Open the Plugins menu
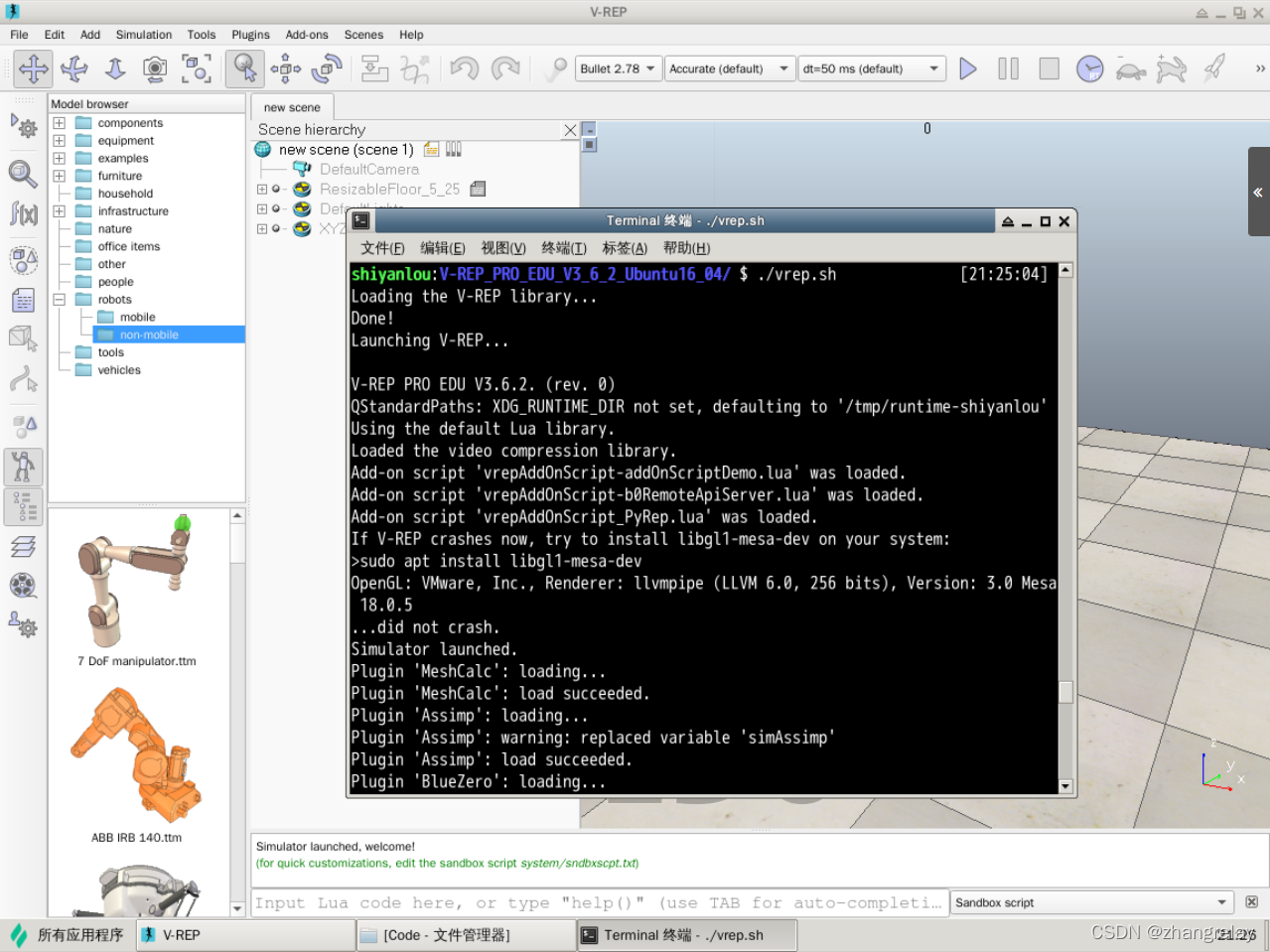 point(250,35)
